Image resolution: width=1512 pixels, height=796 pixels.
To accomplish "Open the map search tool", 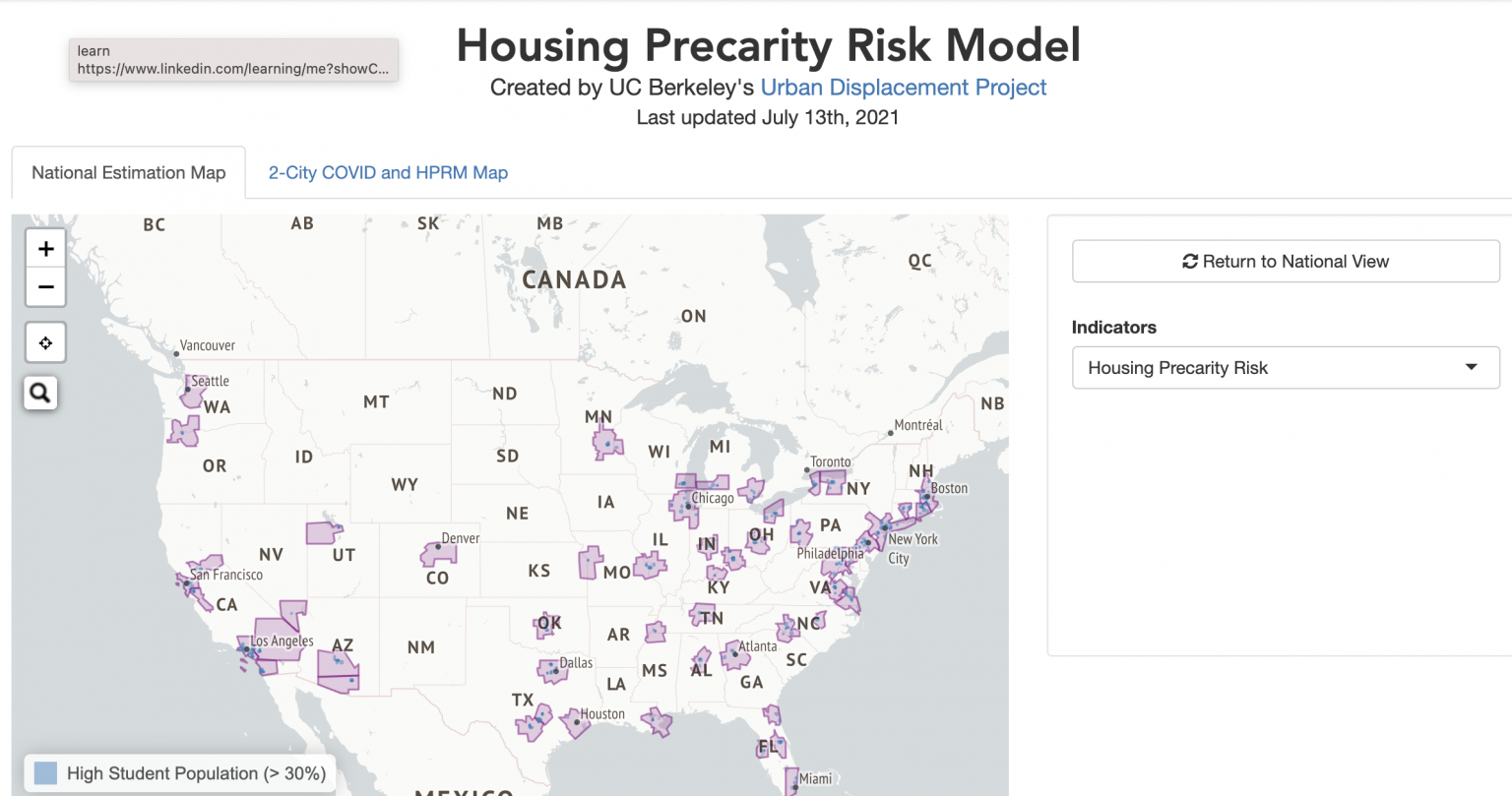I will click(x=39, y=393).
